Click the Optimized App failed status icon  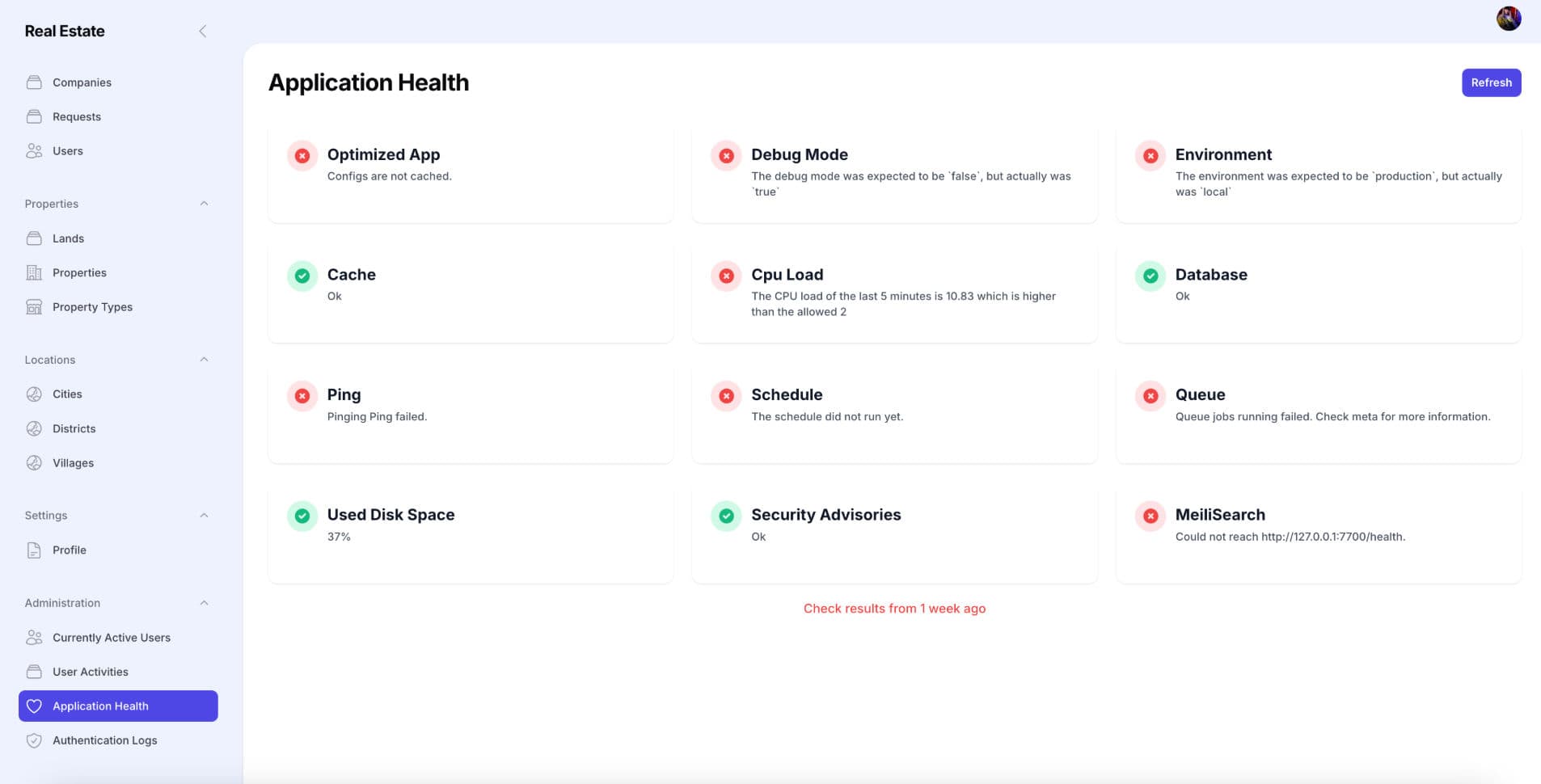pos(302,156)
